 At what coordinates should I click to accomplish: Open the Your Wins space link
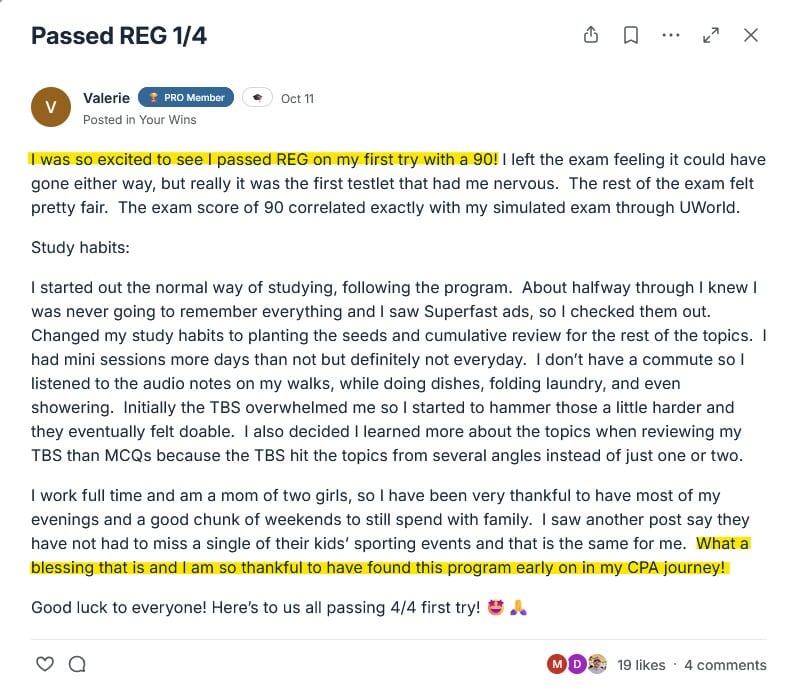pyautogui.click(x=168, y=120)
